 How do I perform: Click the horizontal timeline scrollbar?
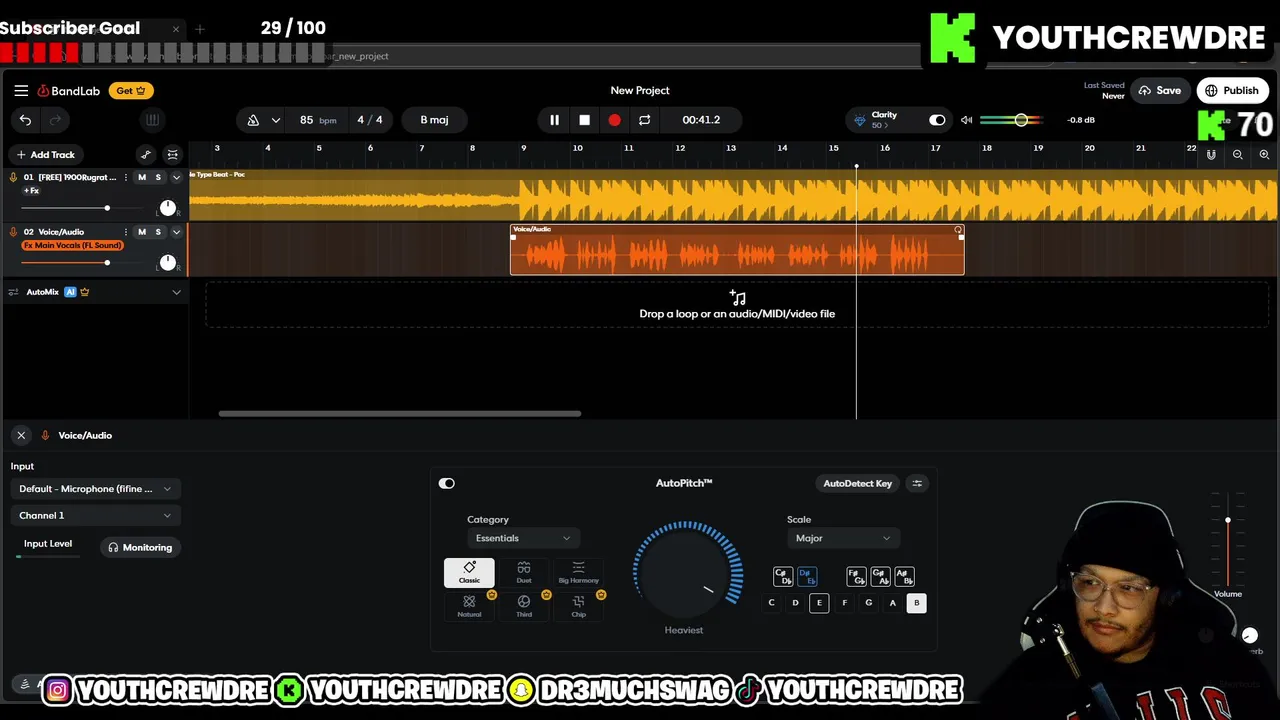click(x=400, y=413)
